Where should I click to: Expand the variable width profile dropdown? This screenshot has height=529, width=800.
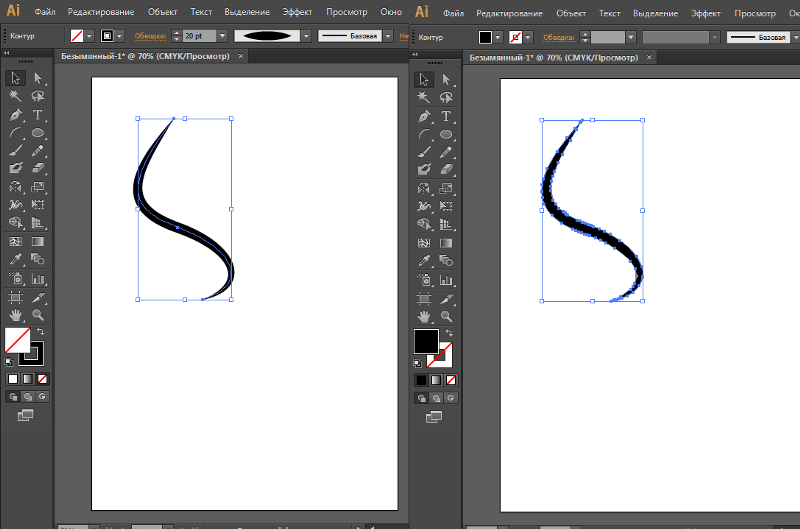tap(306, 36)
